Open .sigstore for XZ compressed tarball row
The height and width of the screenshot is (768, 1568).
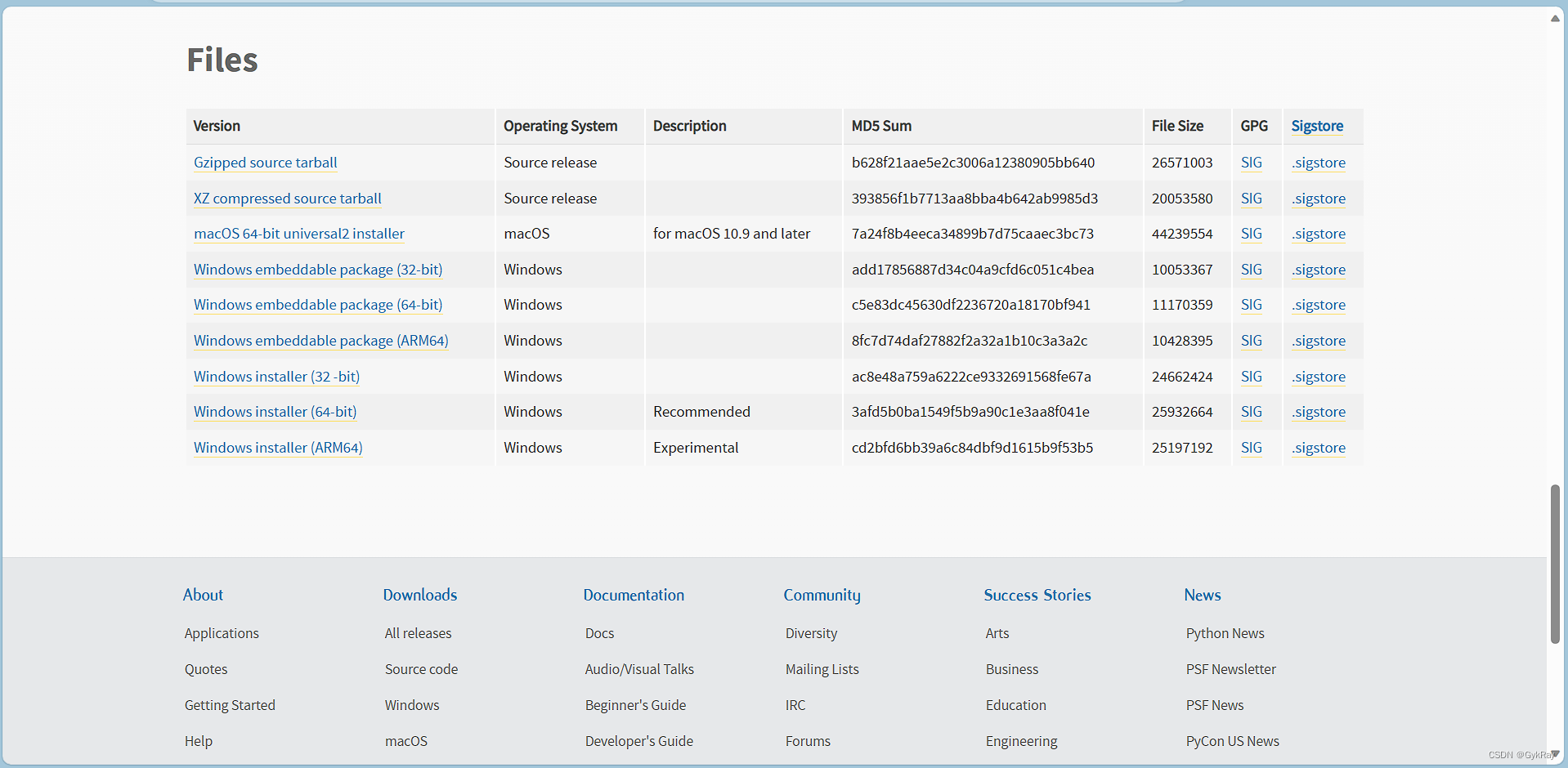coord(1319,199)
